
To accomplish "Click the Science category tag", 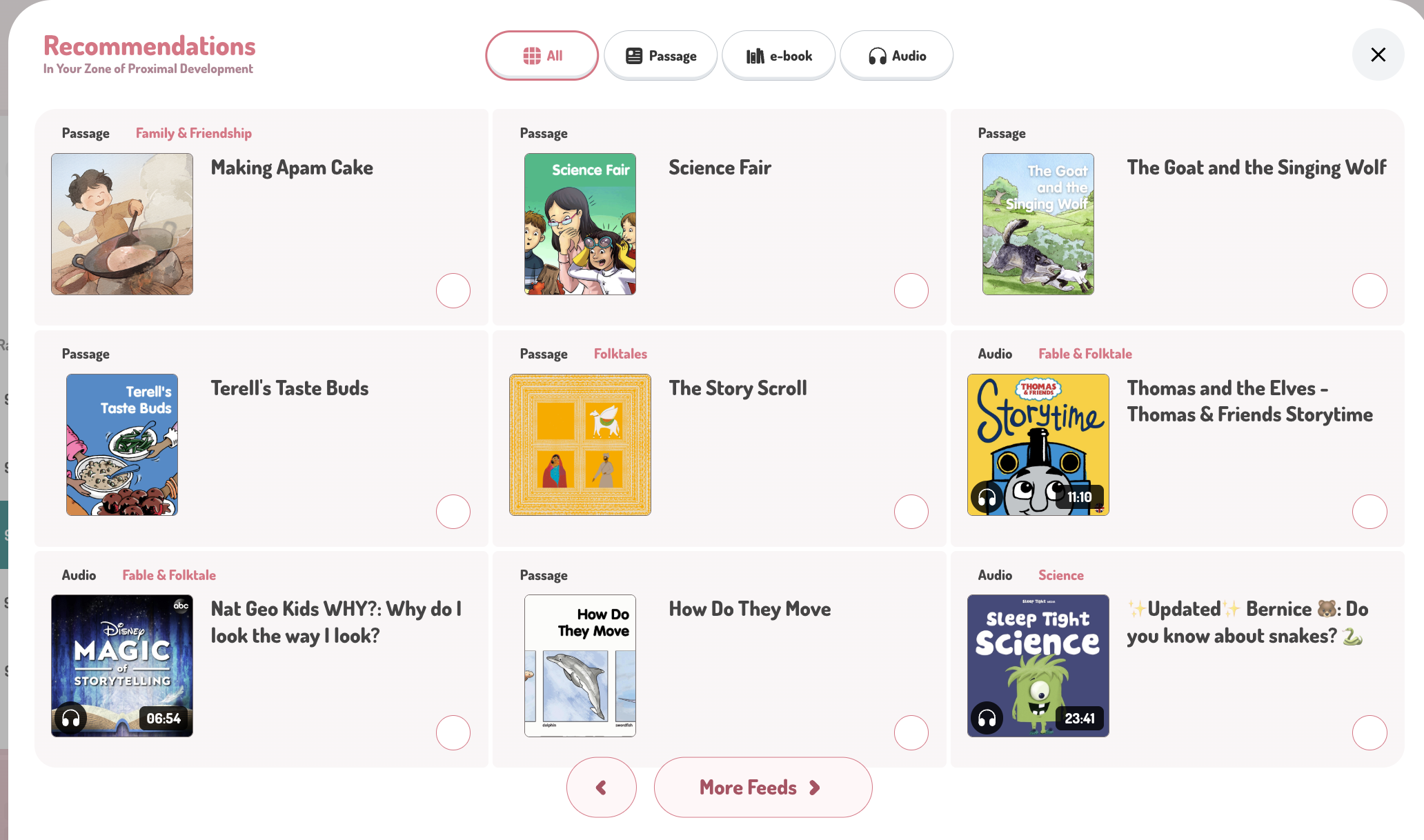I will point(1060,575).
